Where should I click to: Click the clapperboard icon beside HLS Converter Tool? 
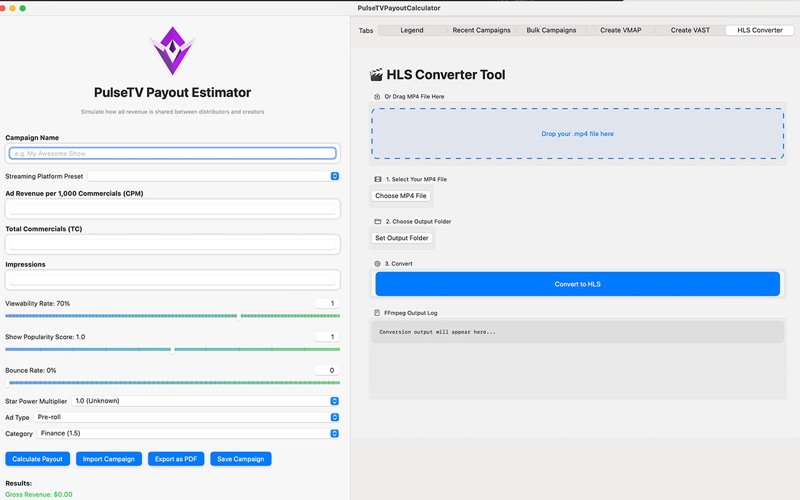coord(376,75)
